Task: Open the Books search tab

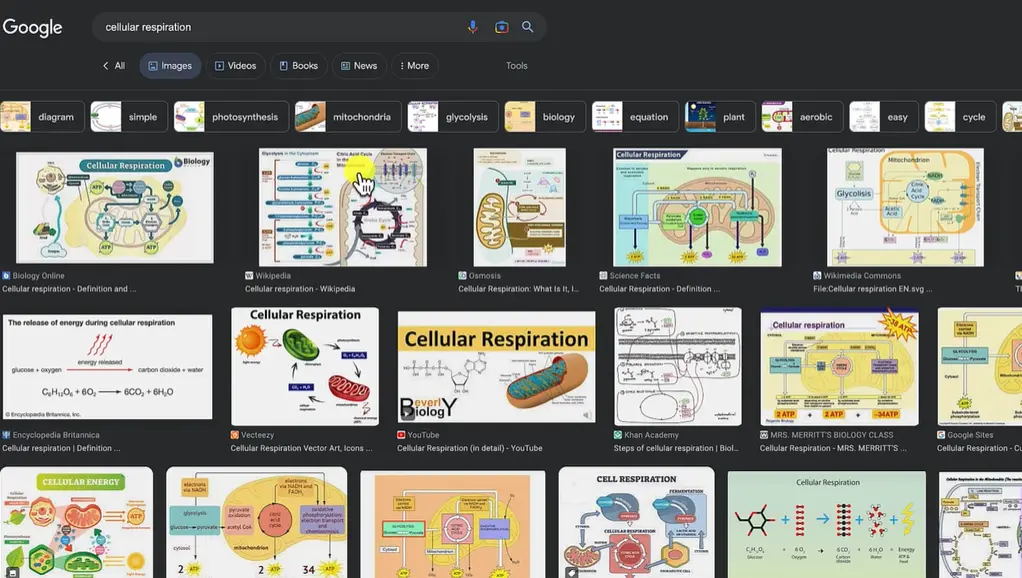Action: click(298, 66)
